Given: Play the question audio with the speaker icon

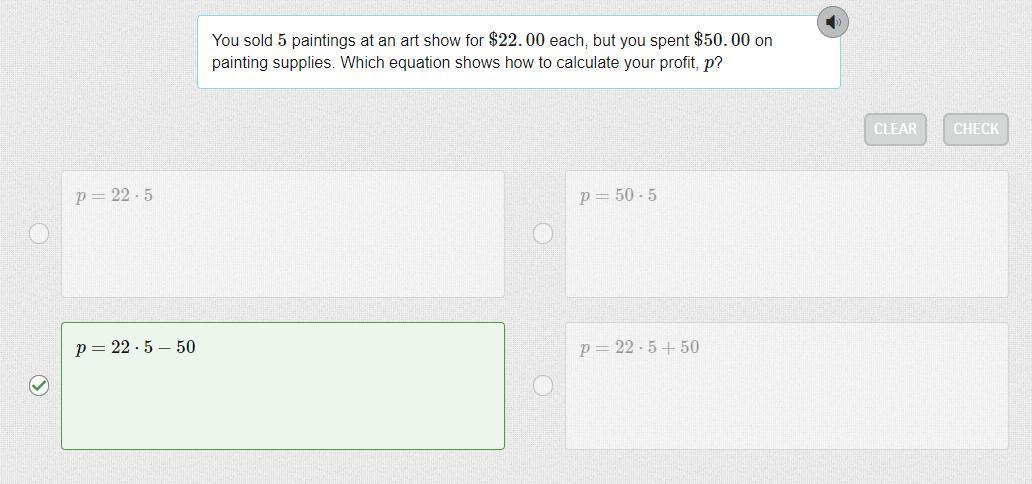Looking at the screenshot, I should [832, 22].
